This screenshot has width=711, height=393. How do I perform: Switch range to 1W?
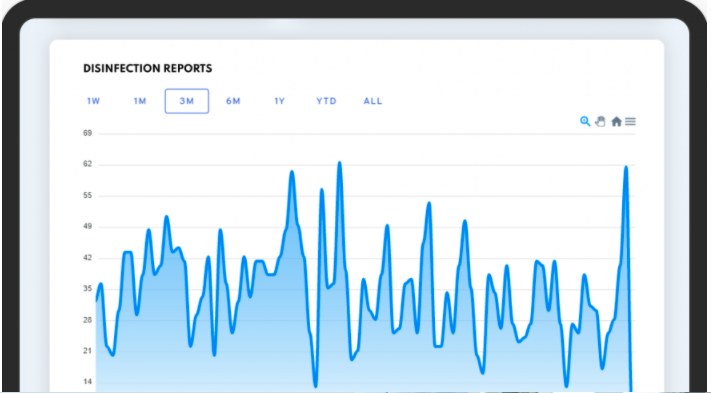click(x=93, y=101)
